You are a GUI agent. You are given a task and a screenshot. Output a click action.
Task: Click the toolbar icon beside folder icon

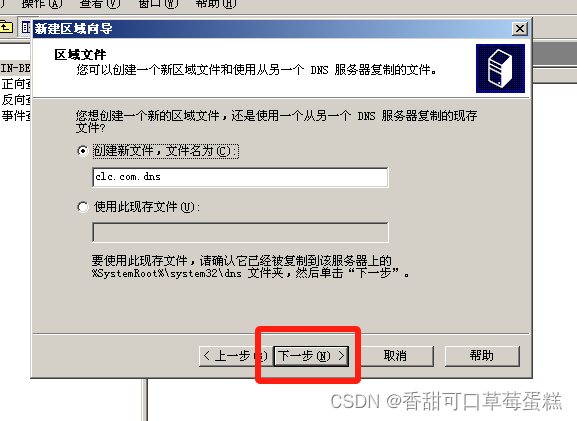tap(25, 27)
